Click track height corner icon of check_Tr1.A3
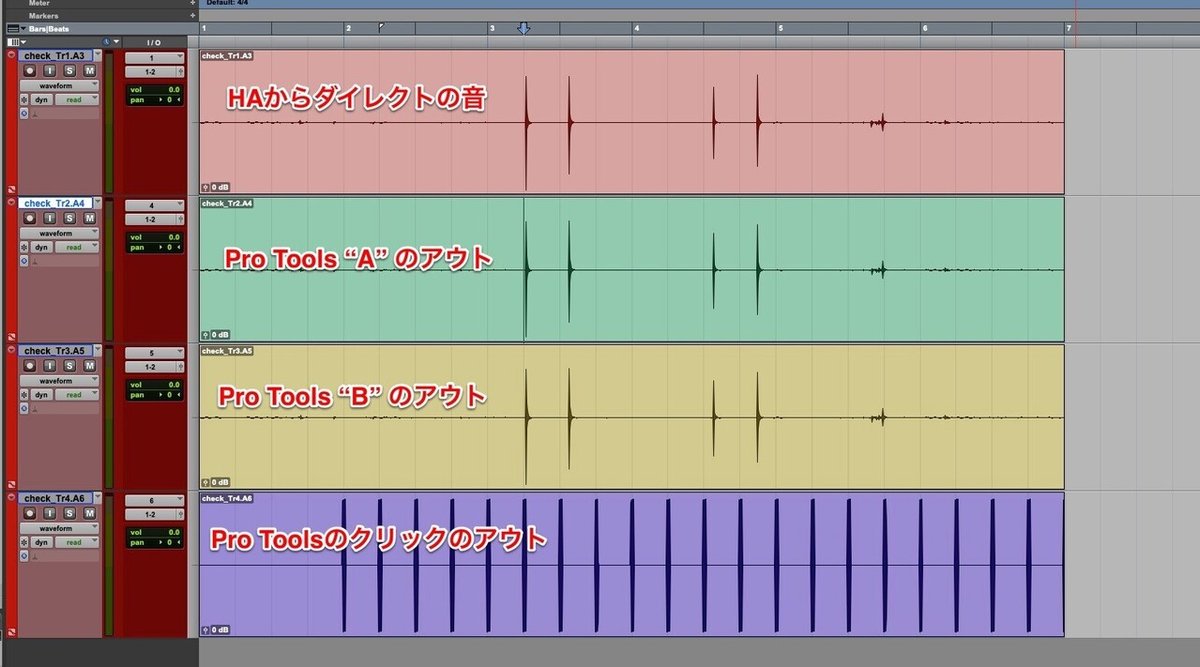 [x=12, y=189]
